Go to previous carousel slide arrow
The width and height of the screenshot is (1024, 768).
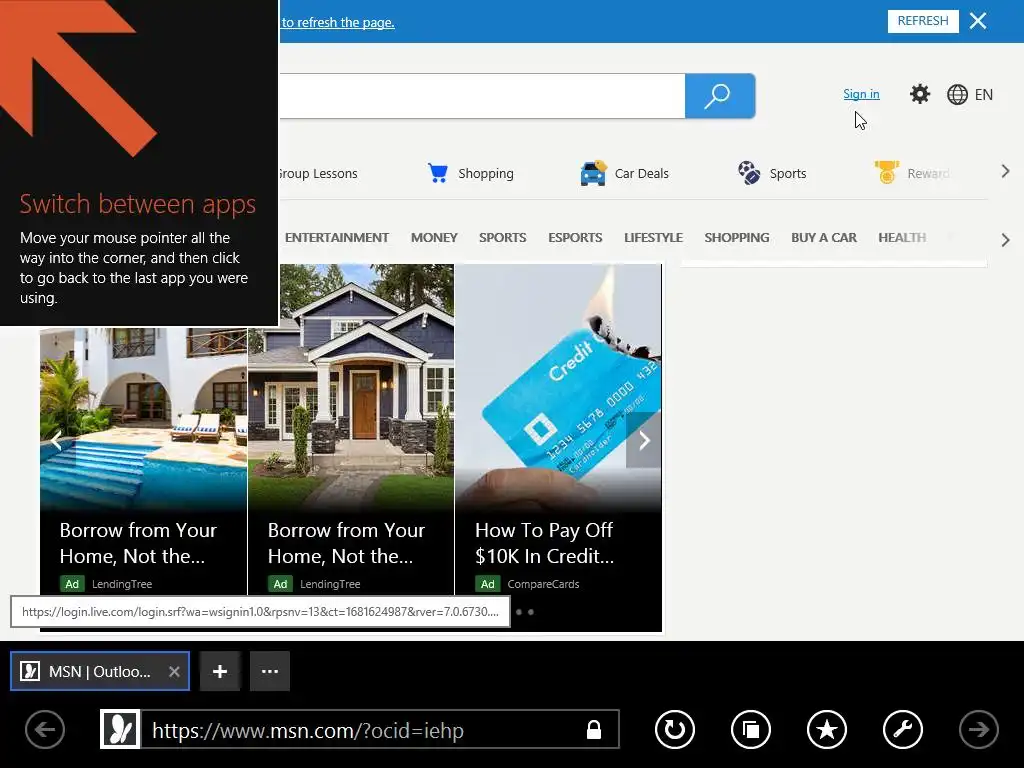57,441
